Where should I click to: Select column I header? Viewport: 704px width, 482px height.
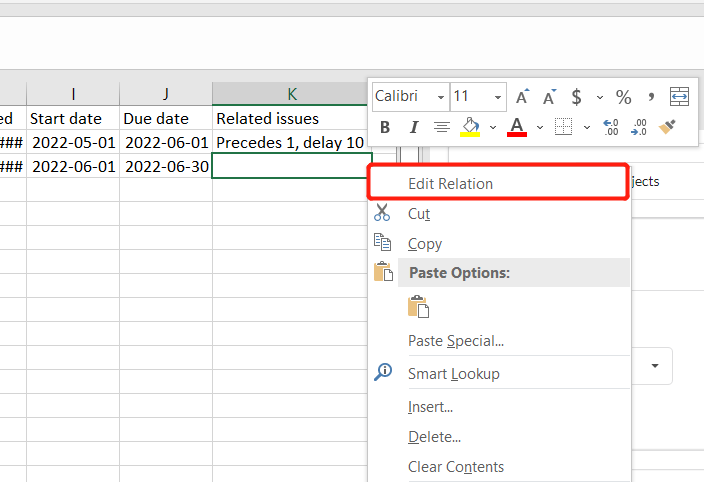point(73,94)
